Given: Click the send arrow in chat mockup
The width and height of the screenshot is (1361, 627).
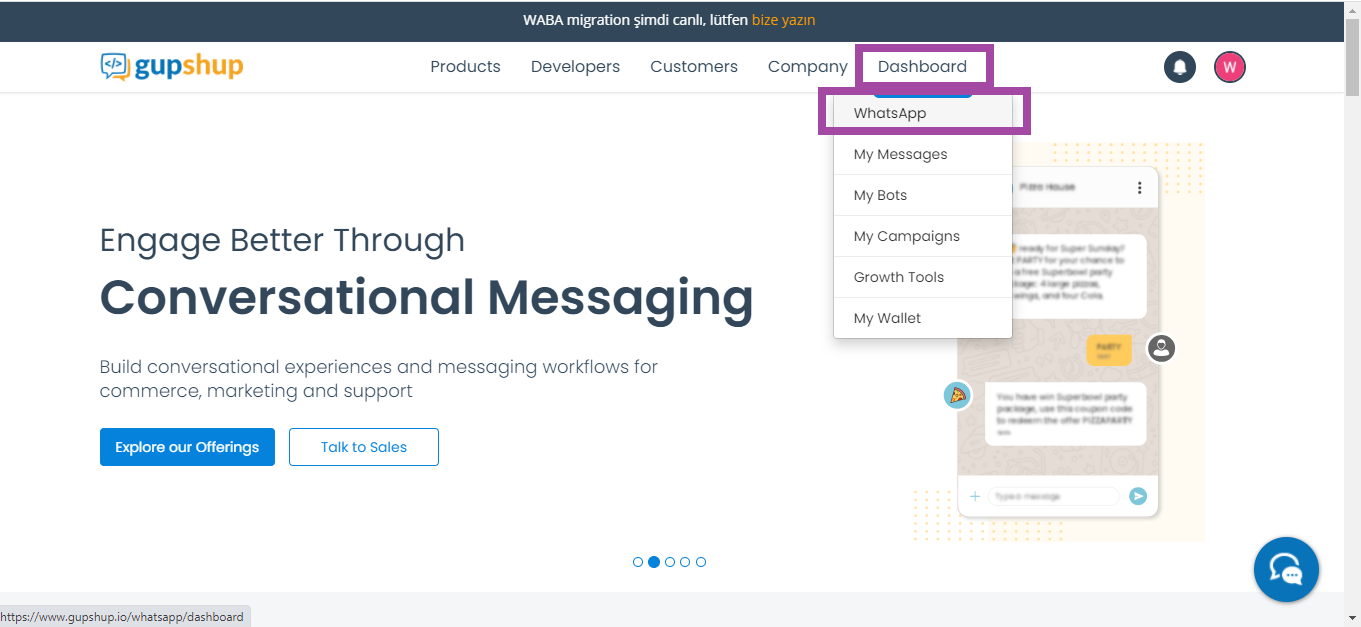Looking at the screenshot, I should point(1138,496).
